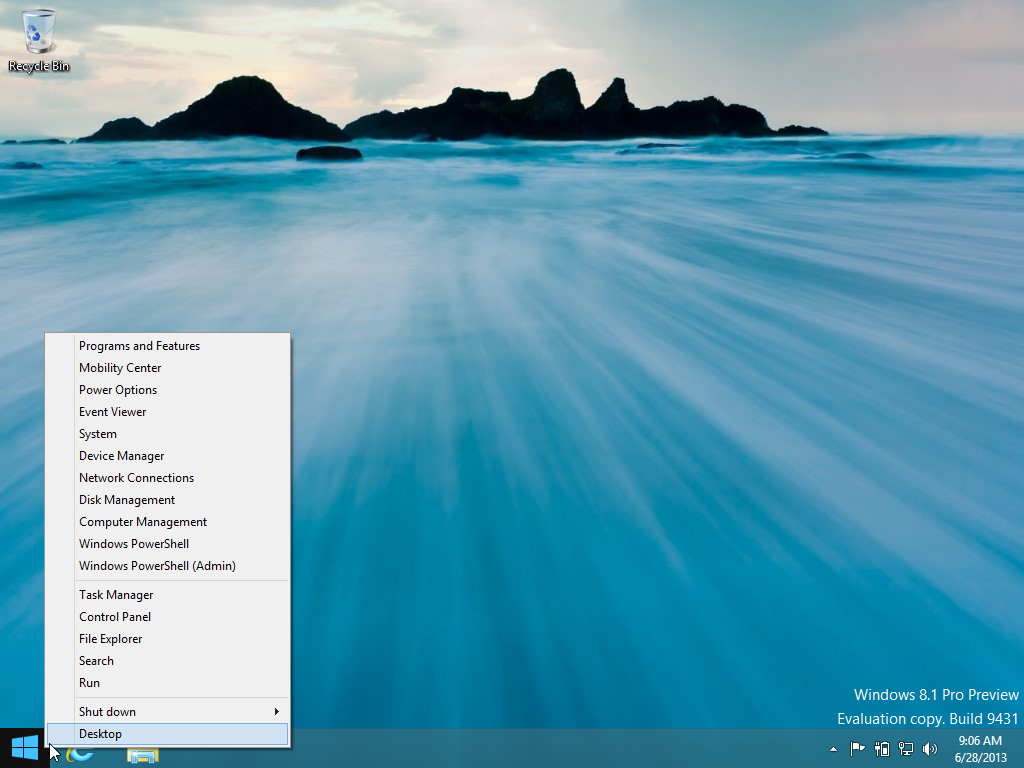The width and height of the screenshot is (1024, 768).
Task: Select Disk Management from the menu
Action: coord(127,500)
